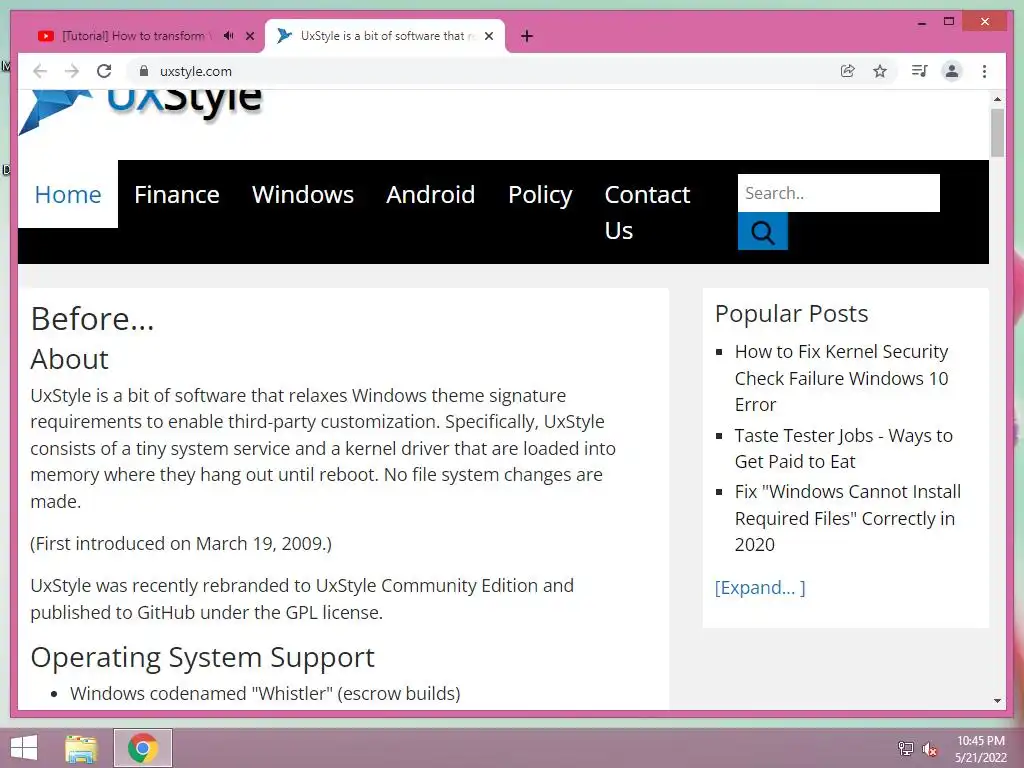Screen dimensions: 1024x768
Task: View site info via the padlock icon
Action: (x=144, y=71)
